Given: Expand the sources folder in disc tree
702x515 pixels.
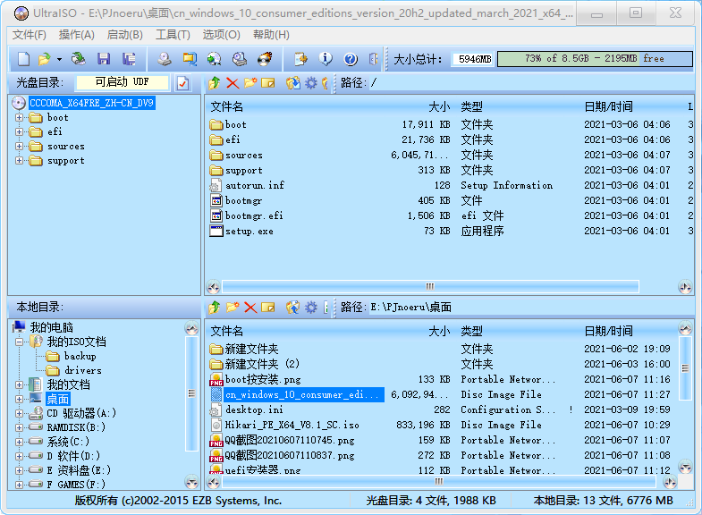Looking at the screenshot, I should click(x=19, y=146).
